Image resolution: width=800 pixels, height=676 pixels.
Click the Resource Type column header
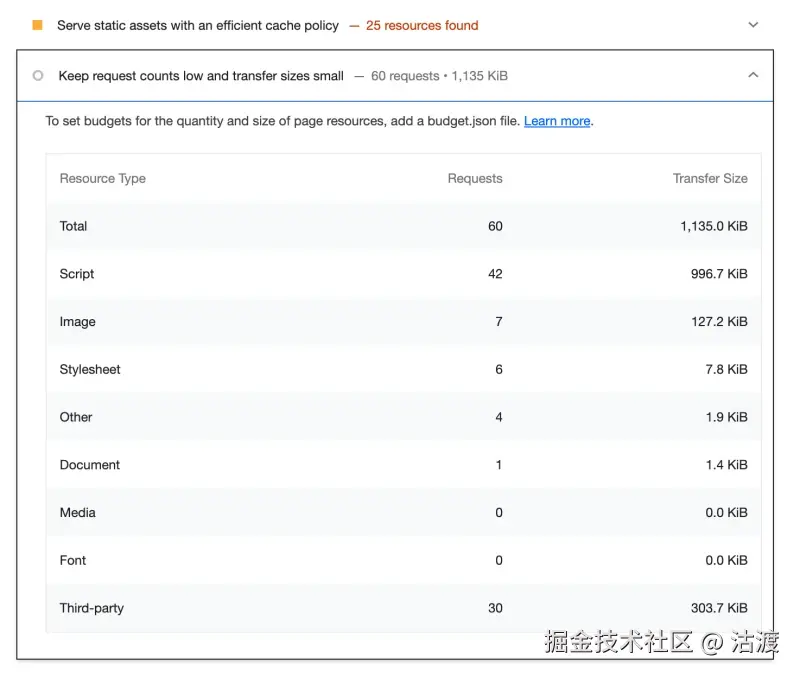tap(102, 178)
